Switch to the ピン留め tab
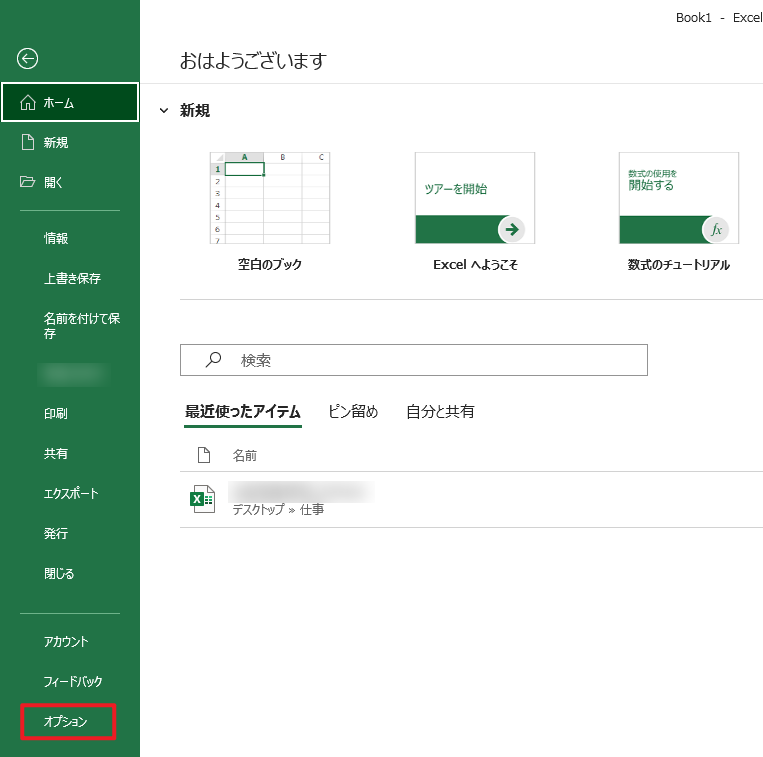This screenshot has width=763, height=757. (x=353, y=412)
